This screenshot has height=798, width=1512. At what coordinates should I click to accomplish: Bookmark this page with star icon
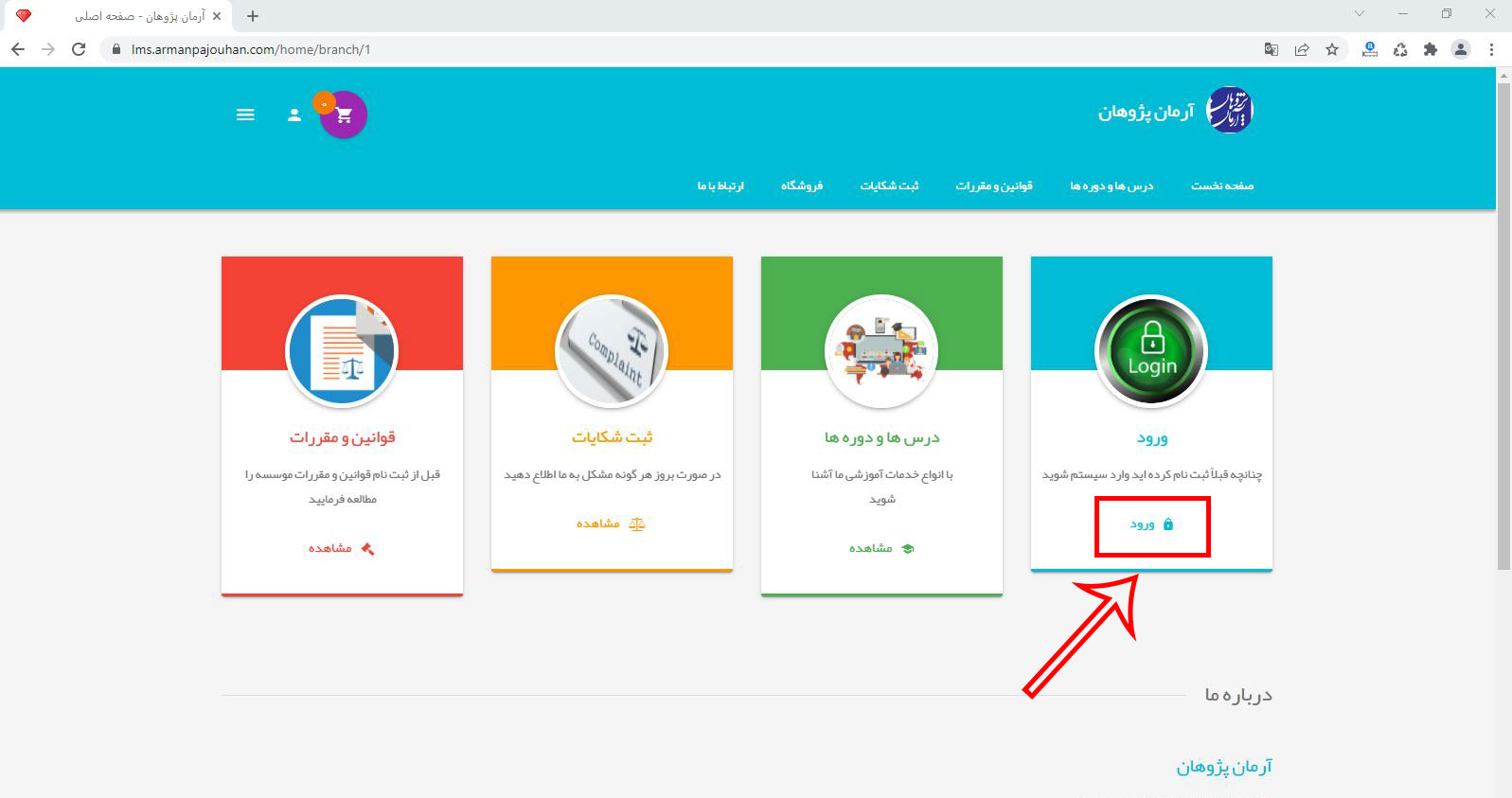(x=1332, y=49)
